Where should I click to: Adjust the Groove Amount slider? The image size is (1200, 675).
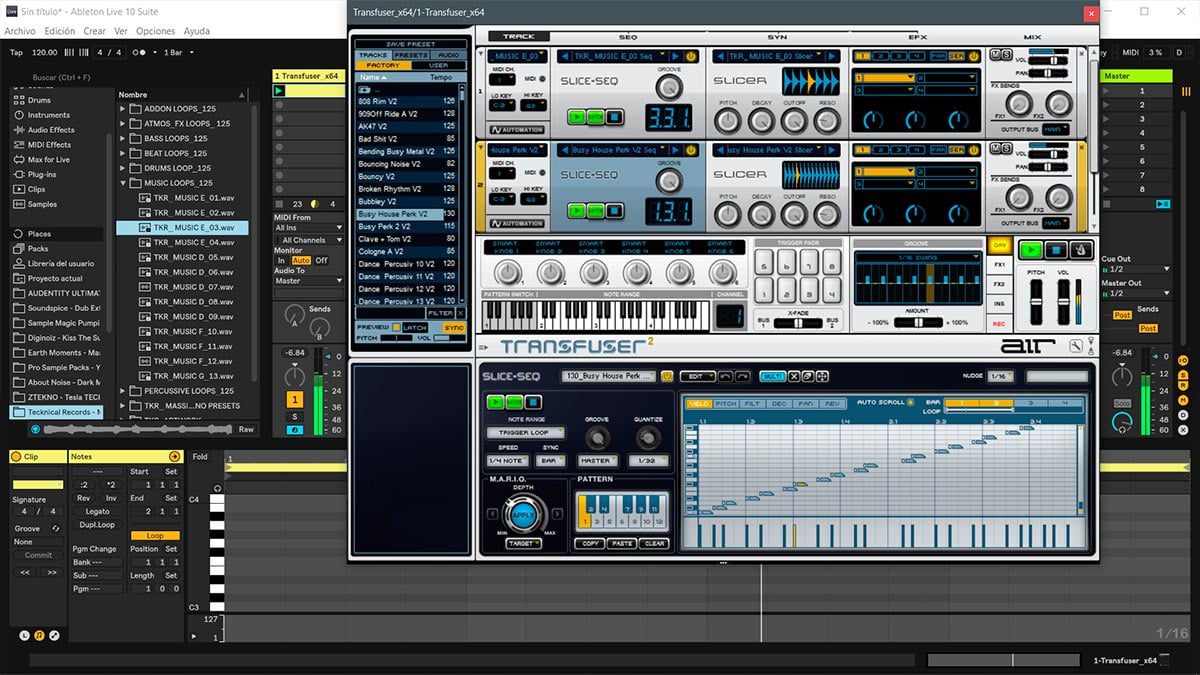[x=918, y=322]
